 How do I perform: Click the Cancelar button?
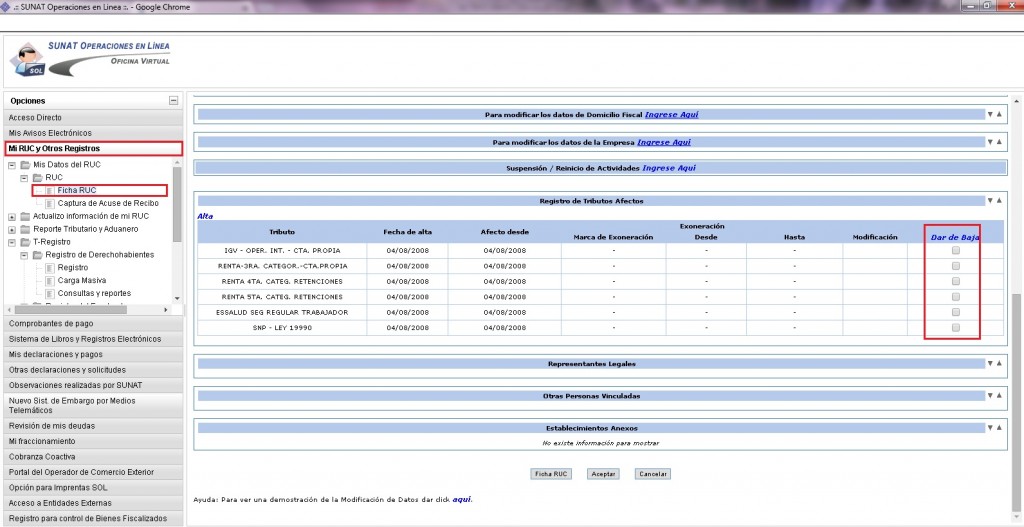tap(652, 474)
